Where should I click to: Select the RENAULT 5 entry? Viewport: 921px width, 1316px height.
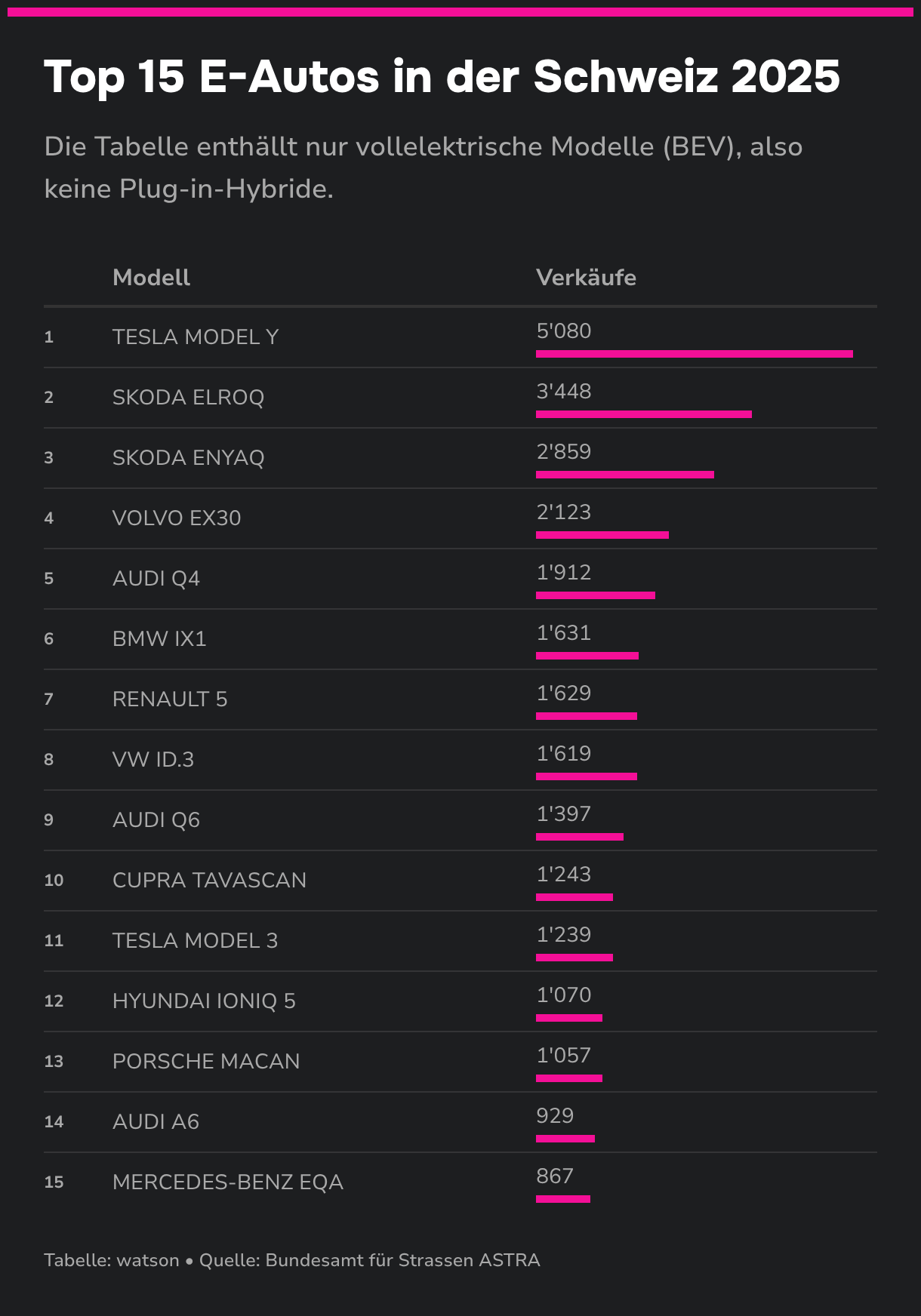[x=170, y=699]
